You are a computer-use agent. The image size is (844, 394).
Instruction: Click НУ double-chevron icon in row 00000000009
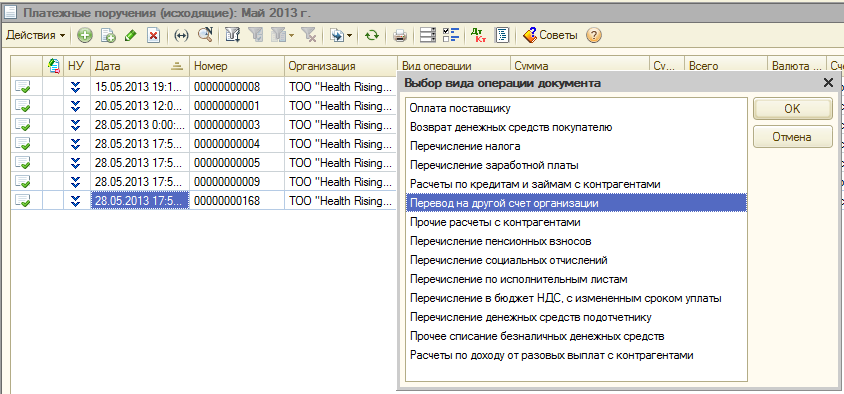point(76,181)
